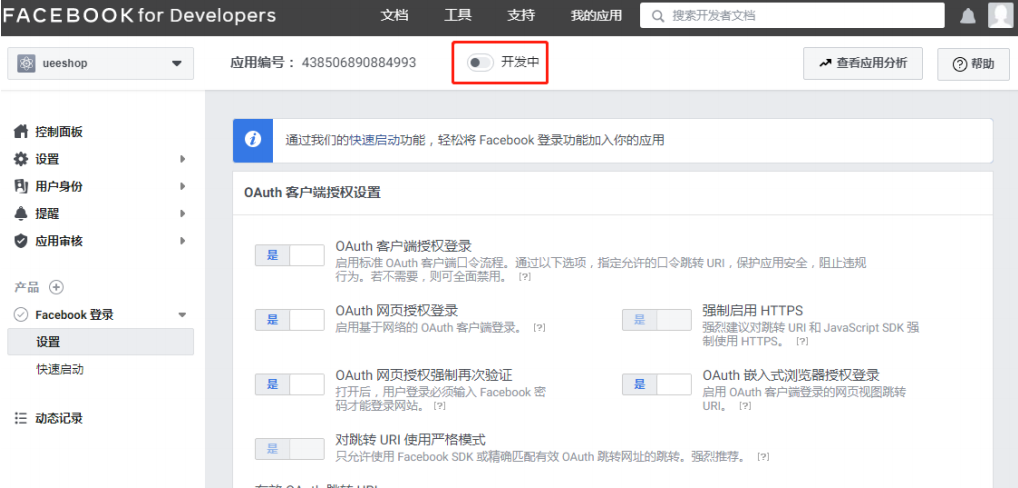Click the 提醒 bell icon in the sidebar

coord(21,214)
